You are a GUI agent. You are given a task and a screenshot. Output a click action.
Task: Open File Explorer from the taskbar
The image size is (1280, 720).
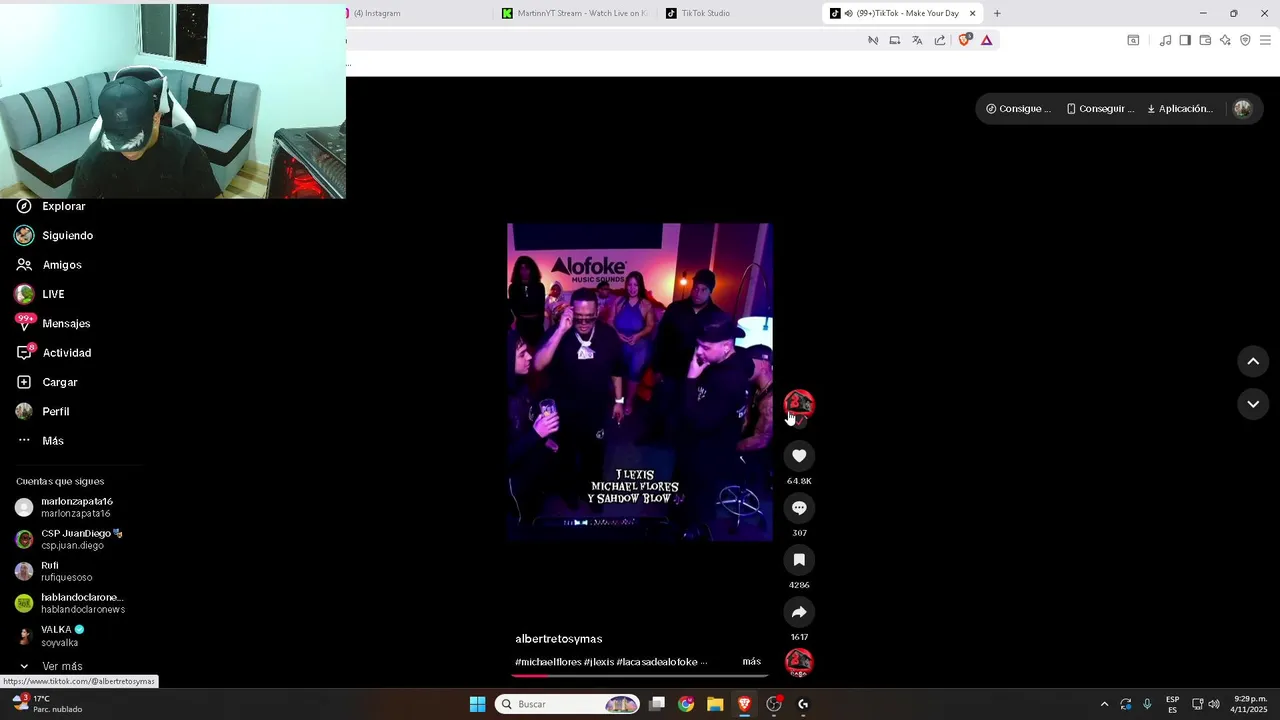715,704
